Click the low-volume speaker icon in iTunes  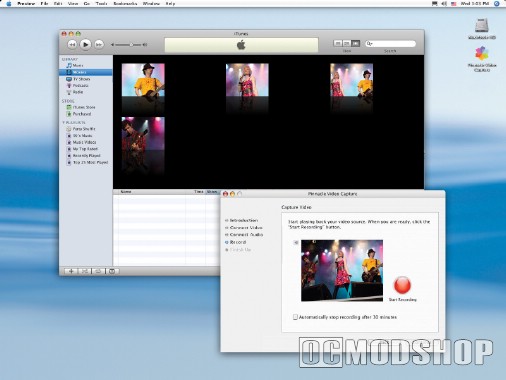[x=113, y=44]
